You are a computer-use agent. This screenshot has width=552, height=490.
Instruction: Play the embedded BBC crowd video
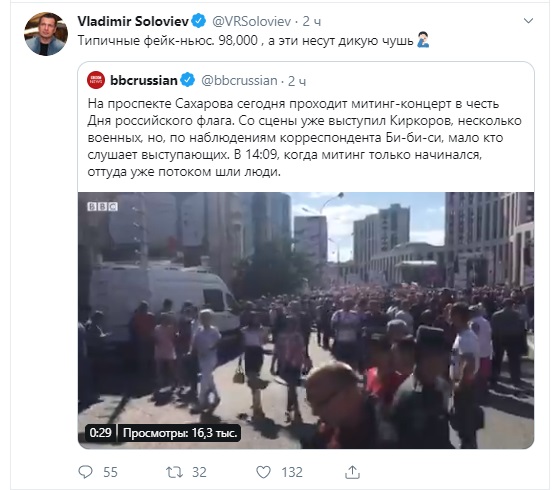click(306, 320)
